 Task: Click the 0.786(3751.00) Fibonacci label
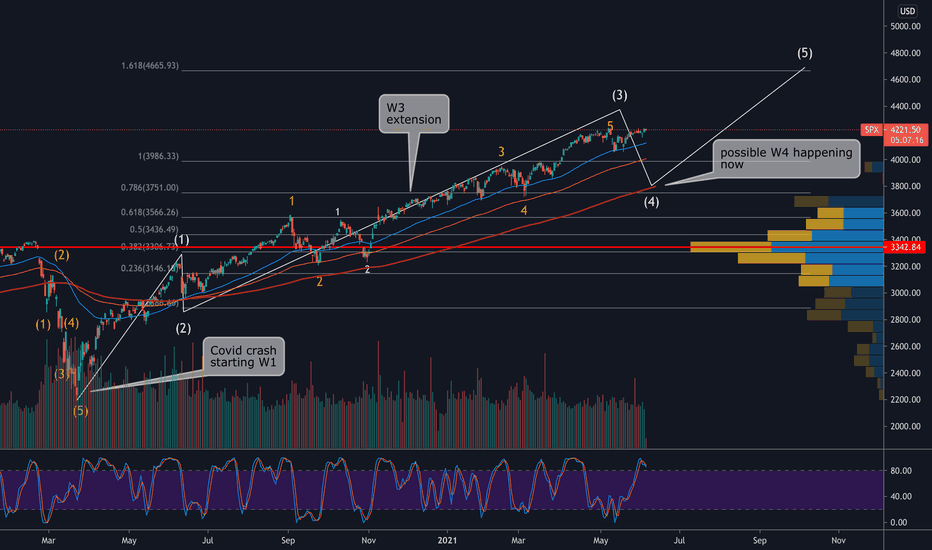tap(150, 187)
